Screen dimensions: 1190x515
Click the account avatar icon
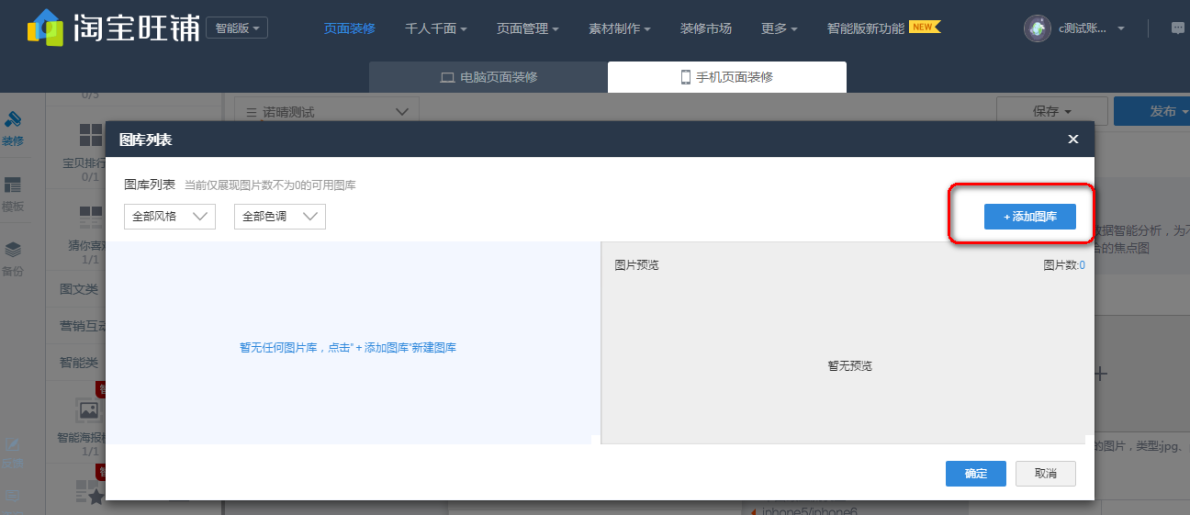pos(1037,28)
